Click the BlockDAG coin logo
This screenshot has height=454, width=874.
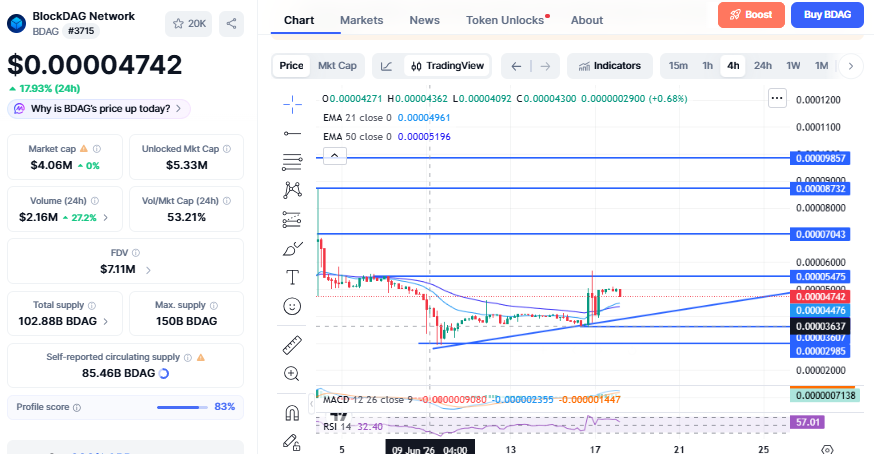pyautogui.click(x=17, y=23)
